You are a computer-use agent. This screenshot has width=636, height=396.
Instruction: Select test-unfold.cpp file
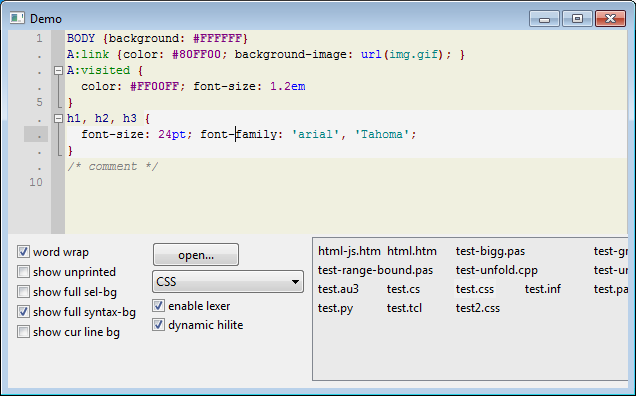click(496, 270)
